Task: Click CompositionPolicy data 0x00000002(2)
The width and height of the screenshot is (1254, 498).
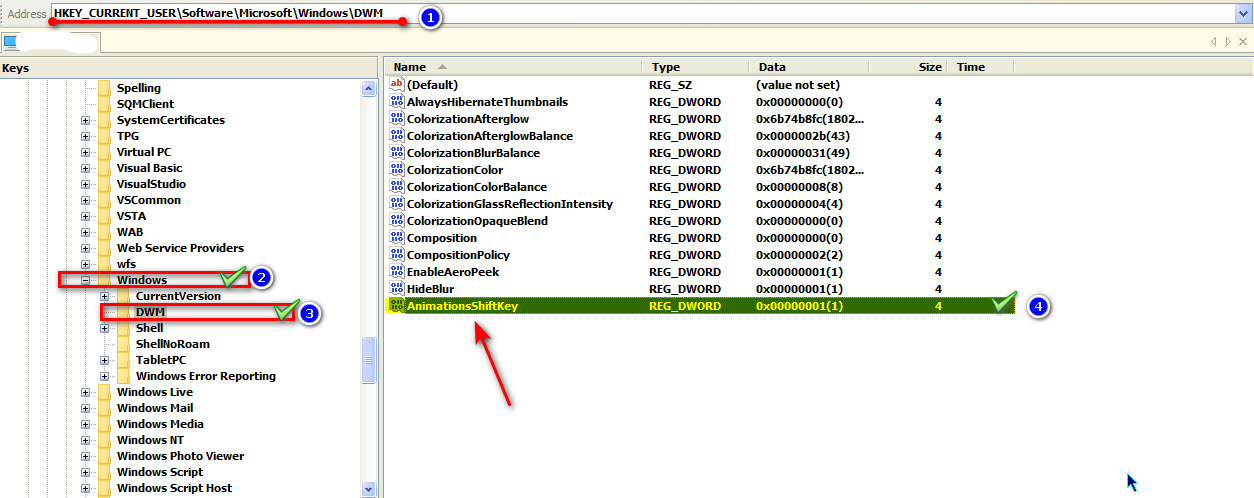Action: point(800,255)
